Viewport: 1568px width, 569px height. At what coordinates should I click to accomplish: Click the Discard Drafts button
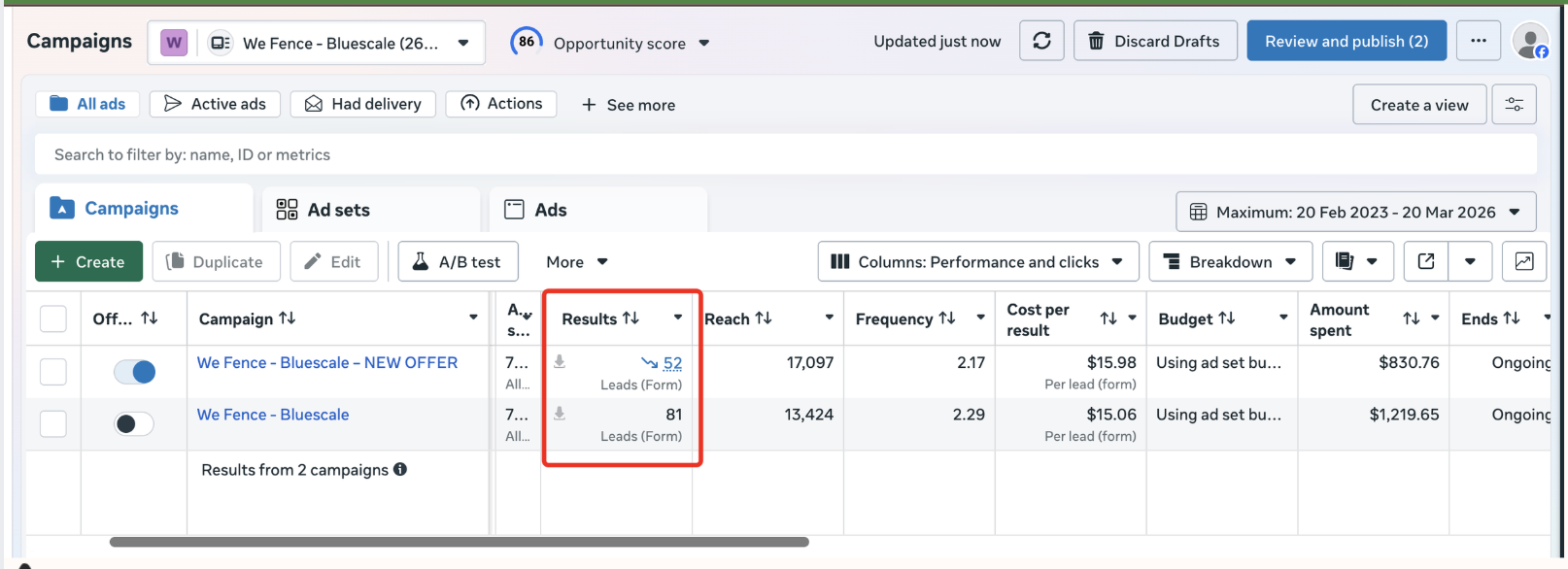tap(1155, 41)
